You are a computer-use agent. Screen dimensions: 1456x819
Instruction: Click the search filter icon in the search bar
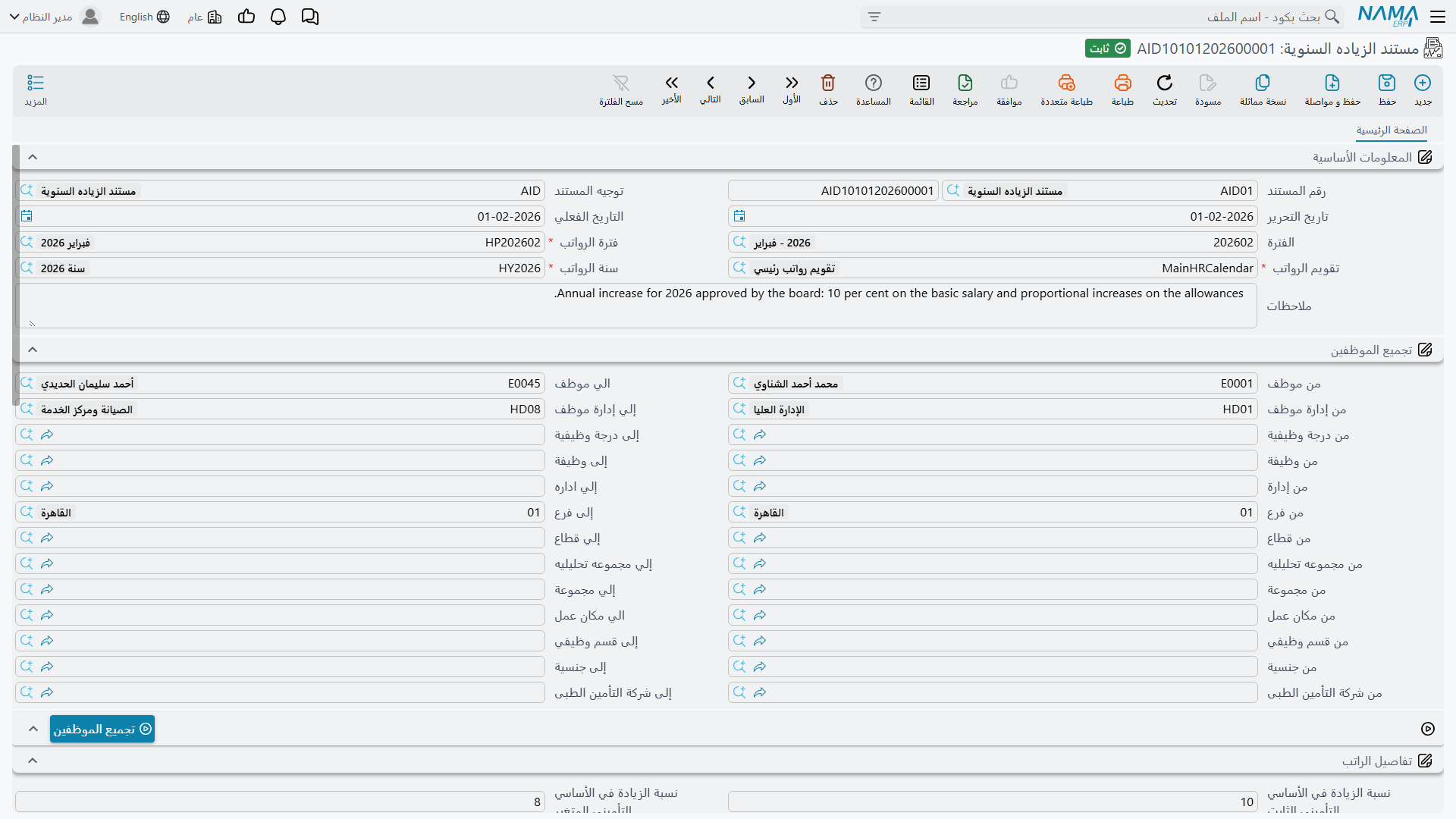tap(874, 17)
